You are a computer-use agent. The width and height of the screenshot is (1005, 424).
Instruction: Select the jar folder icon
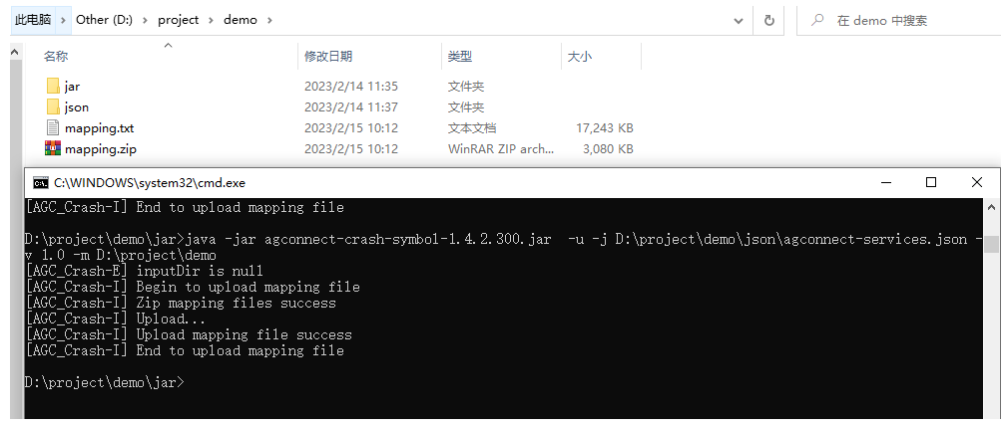coord(53,86)
